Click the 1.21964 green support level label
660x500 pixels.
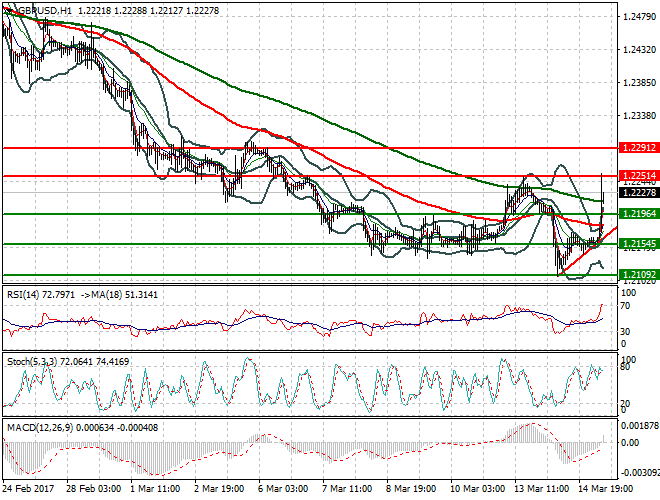click(x=637, y=214)
